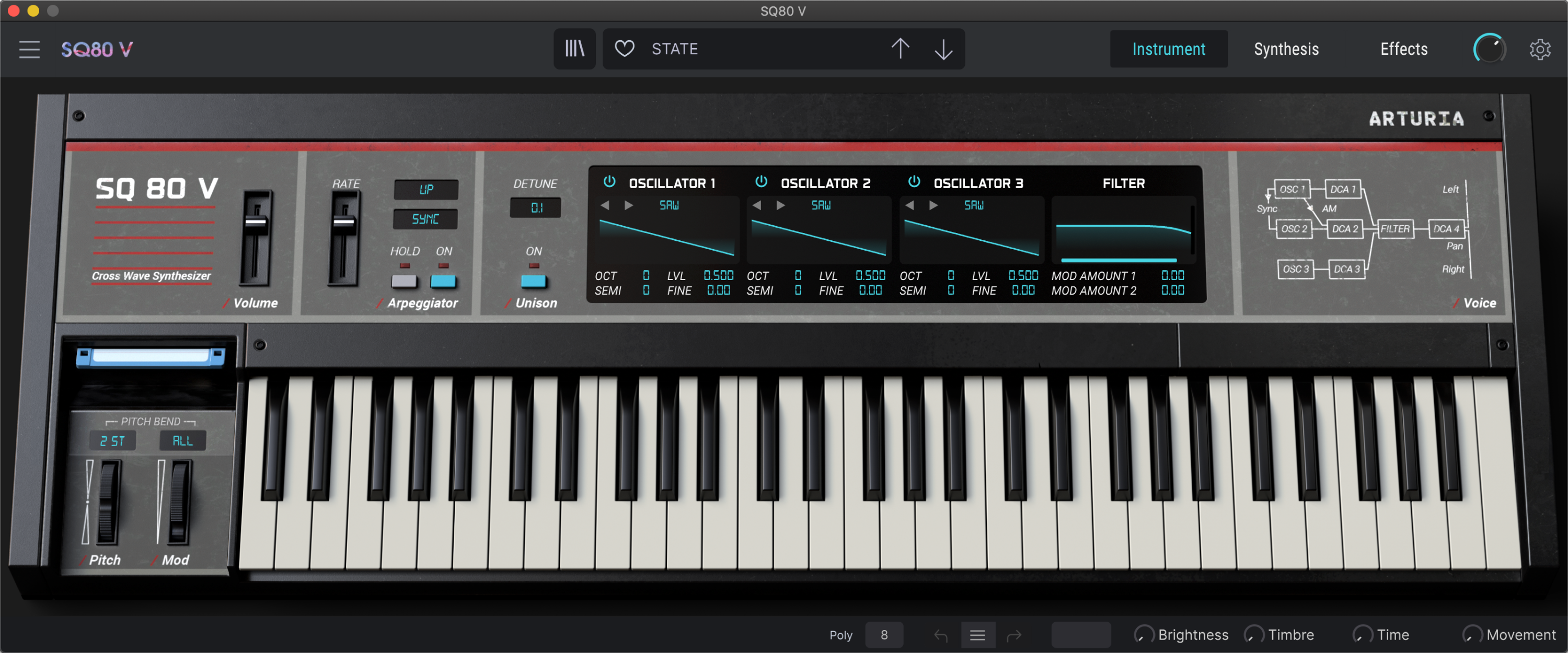Open the Oscillator 1 SAW waveform selector
1568x653 pixels.
(669, 205)
